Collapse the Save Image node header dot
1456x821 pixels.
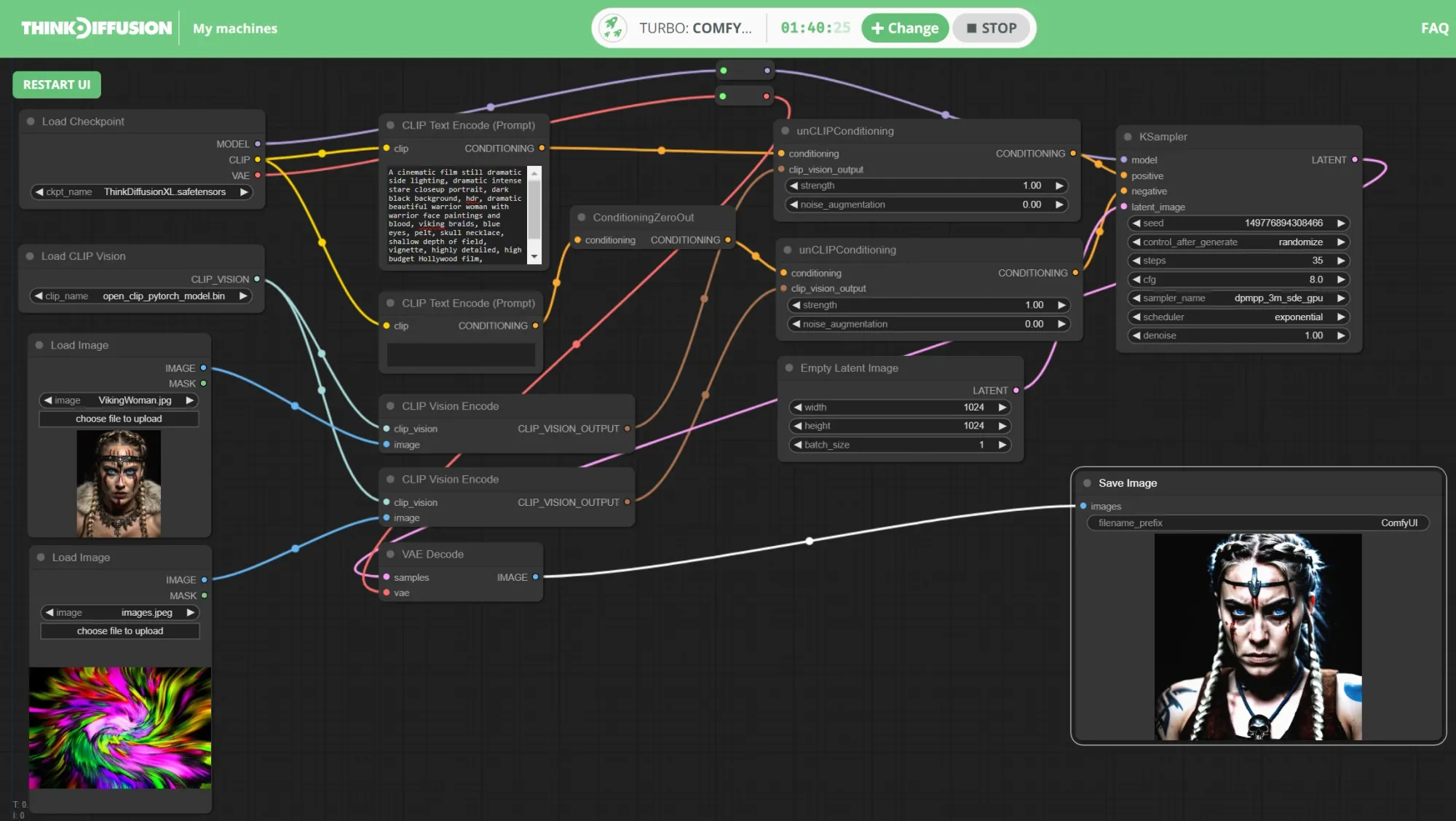pos(1086,483)
